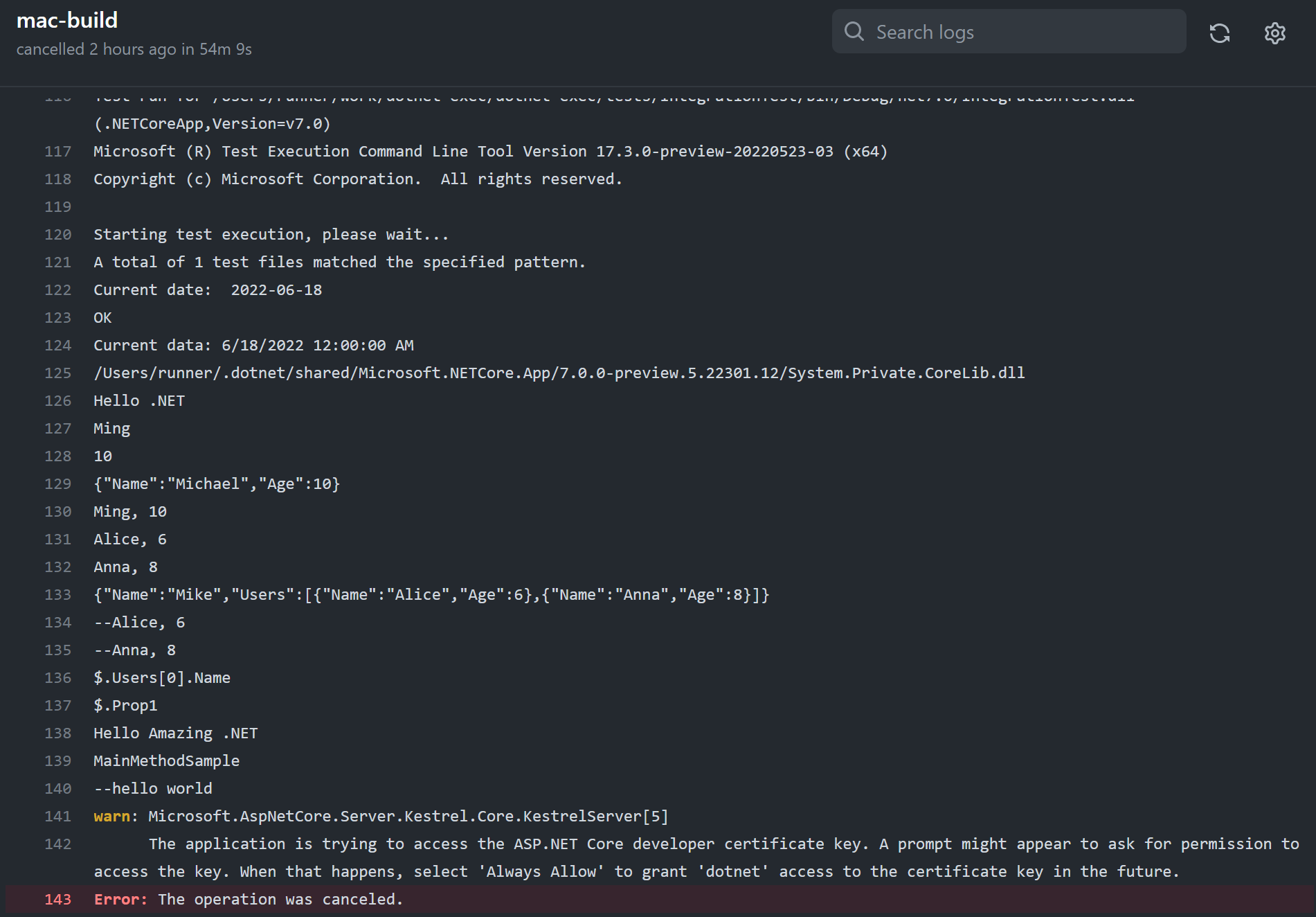The width and height of the screenshot is (1316, 917).
Task: Click the search magnifier icon
Action: pyautogui.click(x=854, y=31)
